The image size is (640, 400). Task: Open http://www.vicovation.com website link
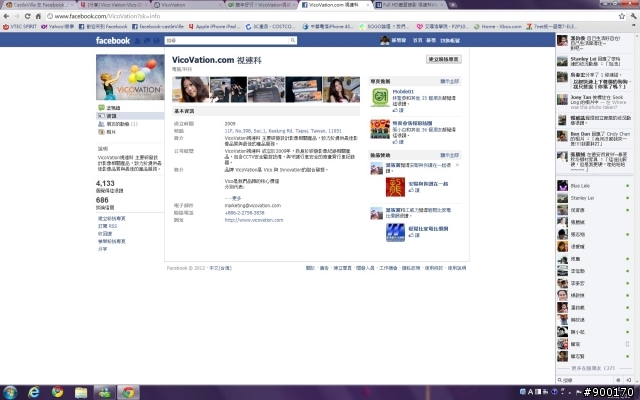[253, 220]
